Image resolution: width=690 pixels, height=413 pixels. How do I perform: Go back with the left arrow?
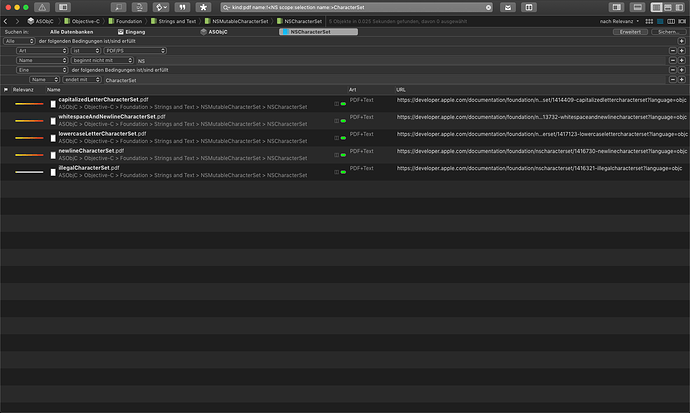(x=5, y=21)
